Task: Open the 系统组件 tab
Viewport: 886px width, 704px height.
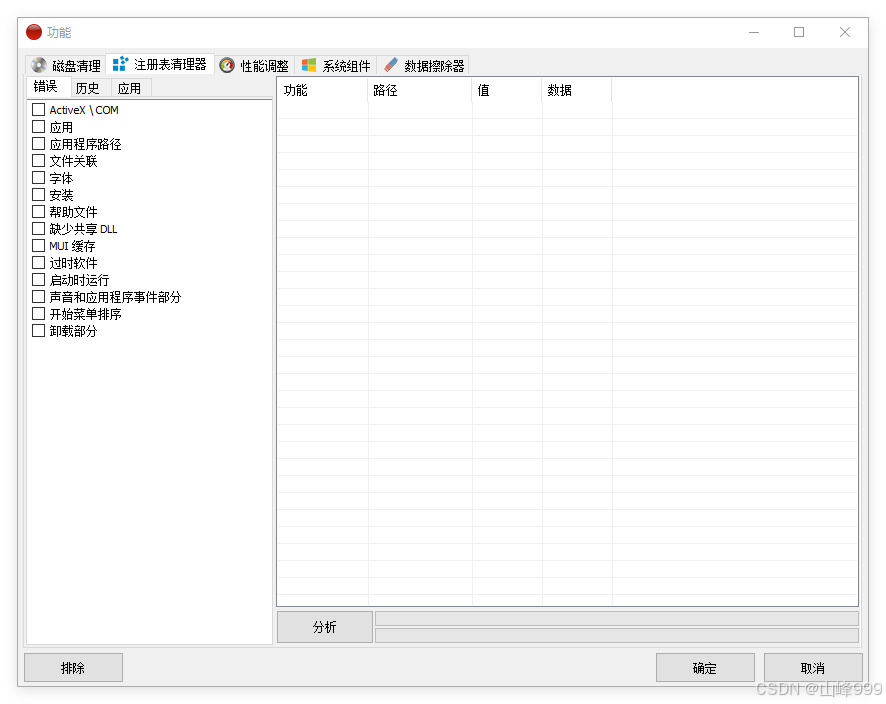Action: coord(336,66)
